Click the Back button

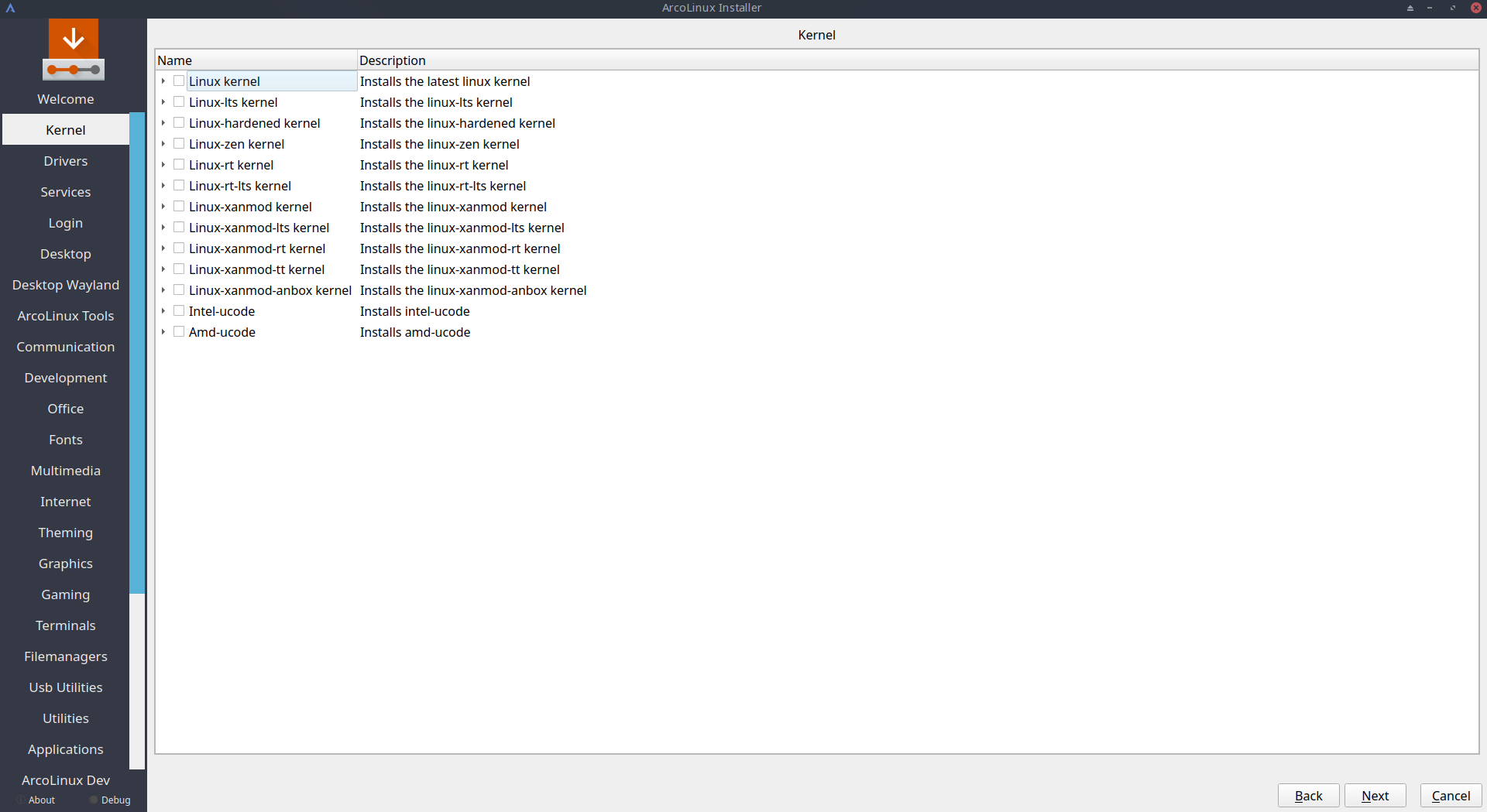click(1309, 796)
